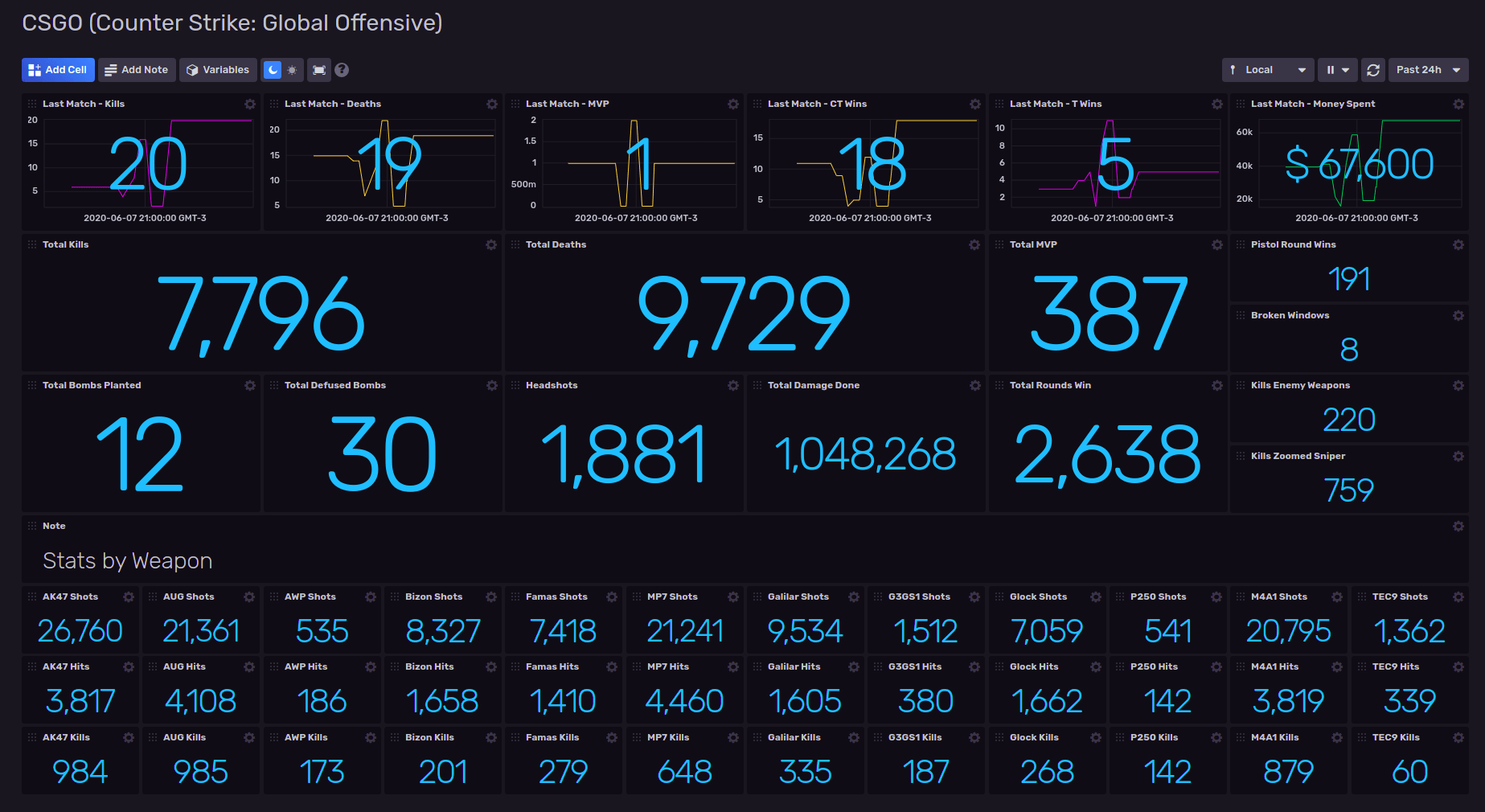This screenshot has width=1485, height=812.
Task: Open gear settings for Kills Enemy Weapons
Action: (x=1458, y=385)
